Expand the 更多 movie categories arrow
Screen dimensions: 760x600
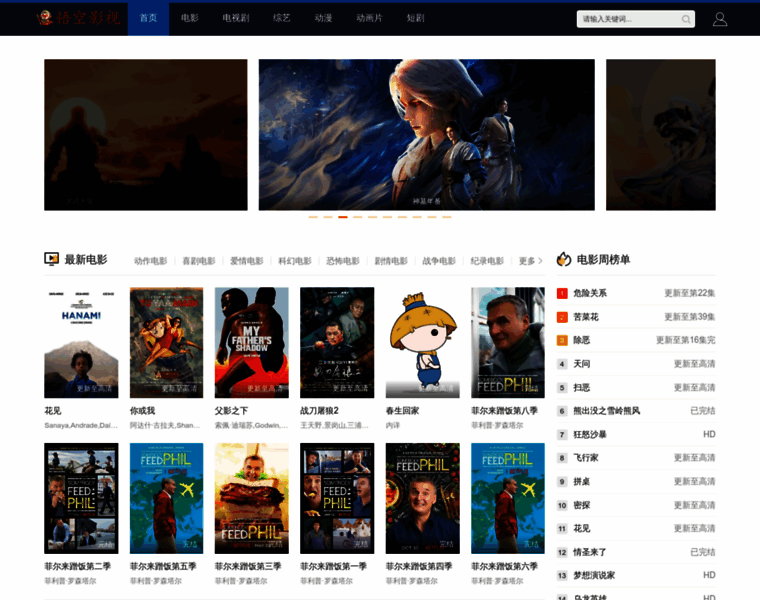click(540, 261)
